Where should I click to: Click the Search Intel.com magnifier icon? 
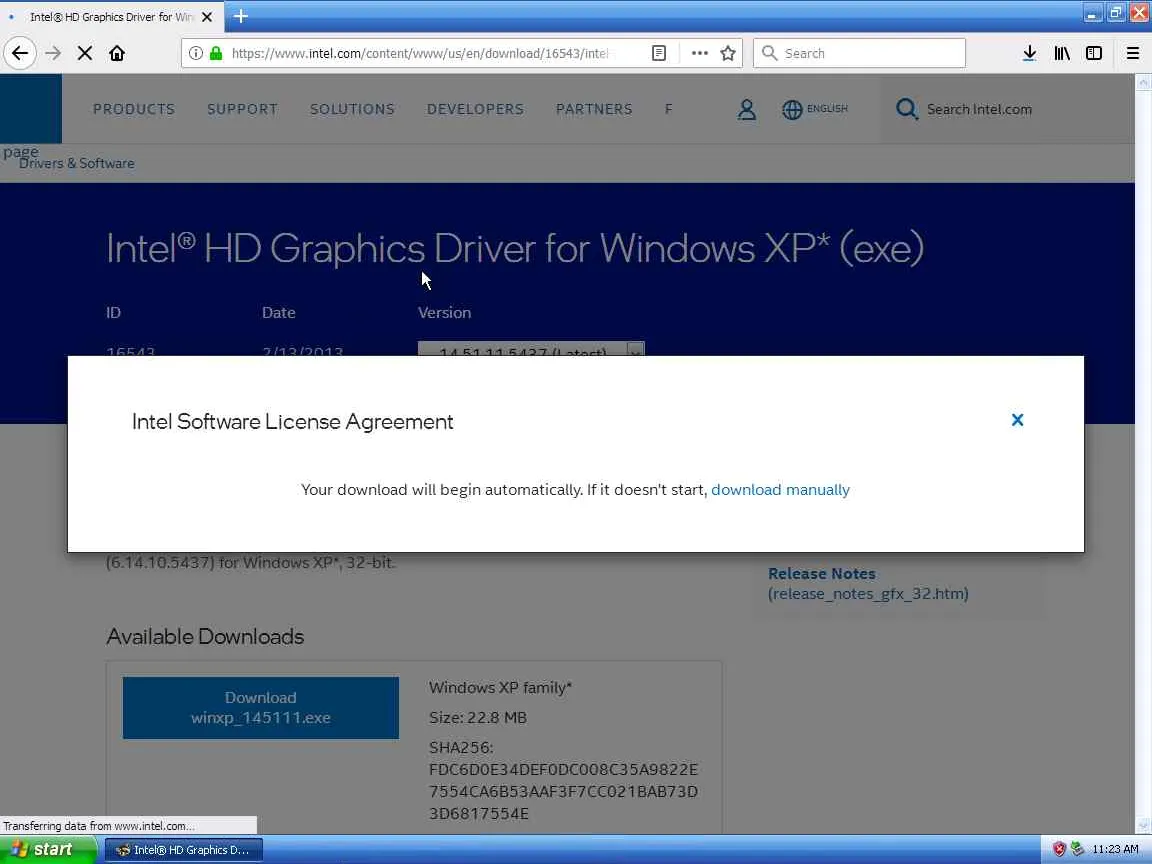pos(907,109)
